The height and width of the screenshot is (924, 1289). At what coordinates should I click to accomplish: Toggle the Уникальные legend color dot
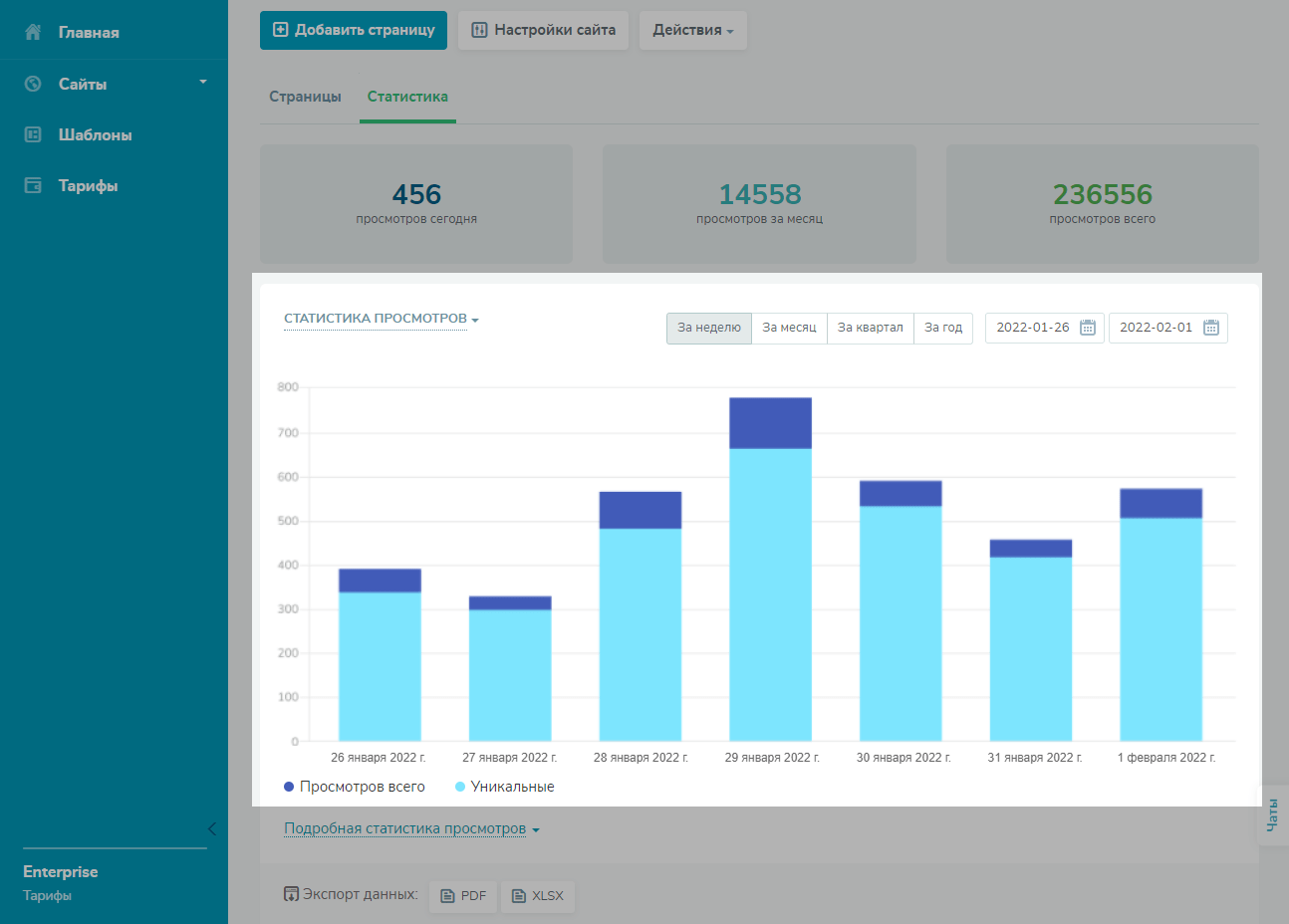[x=460, y=787]
